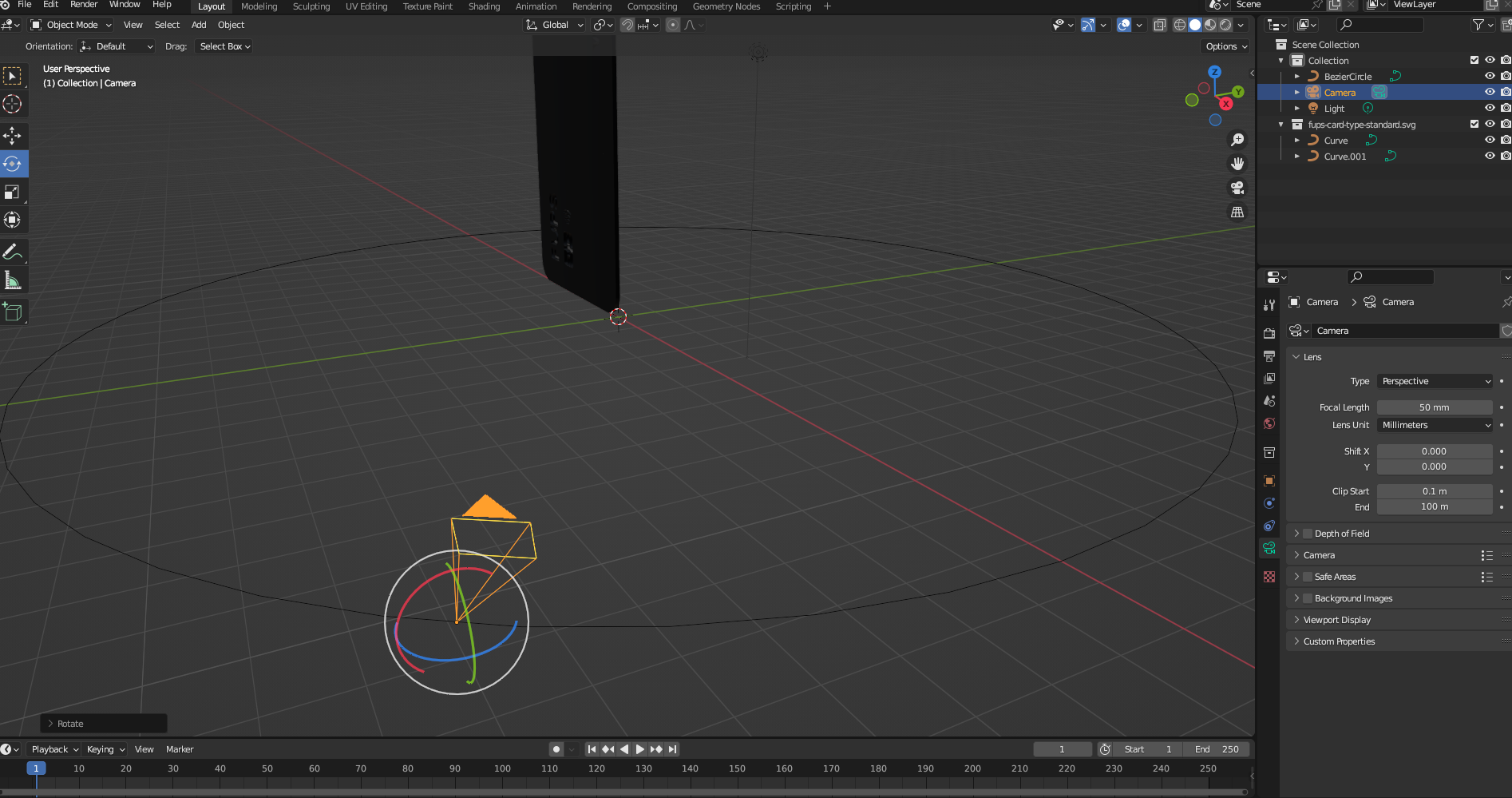Screen dimensions: 1512x798
Task: Open the View Layer properties tab
Action: (x=1269, y=379)
